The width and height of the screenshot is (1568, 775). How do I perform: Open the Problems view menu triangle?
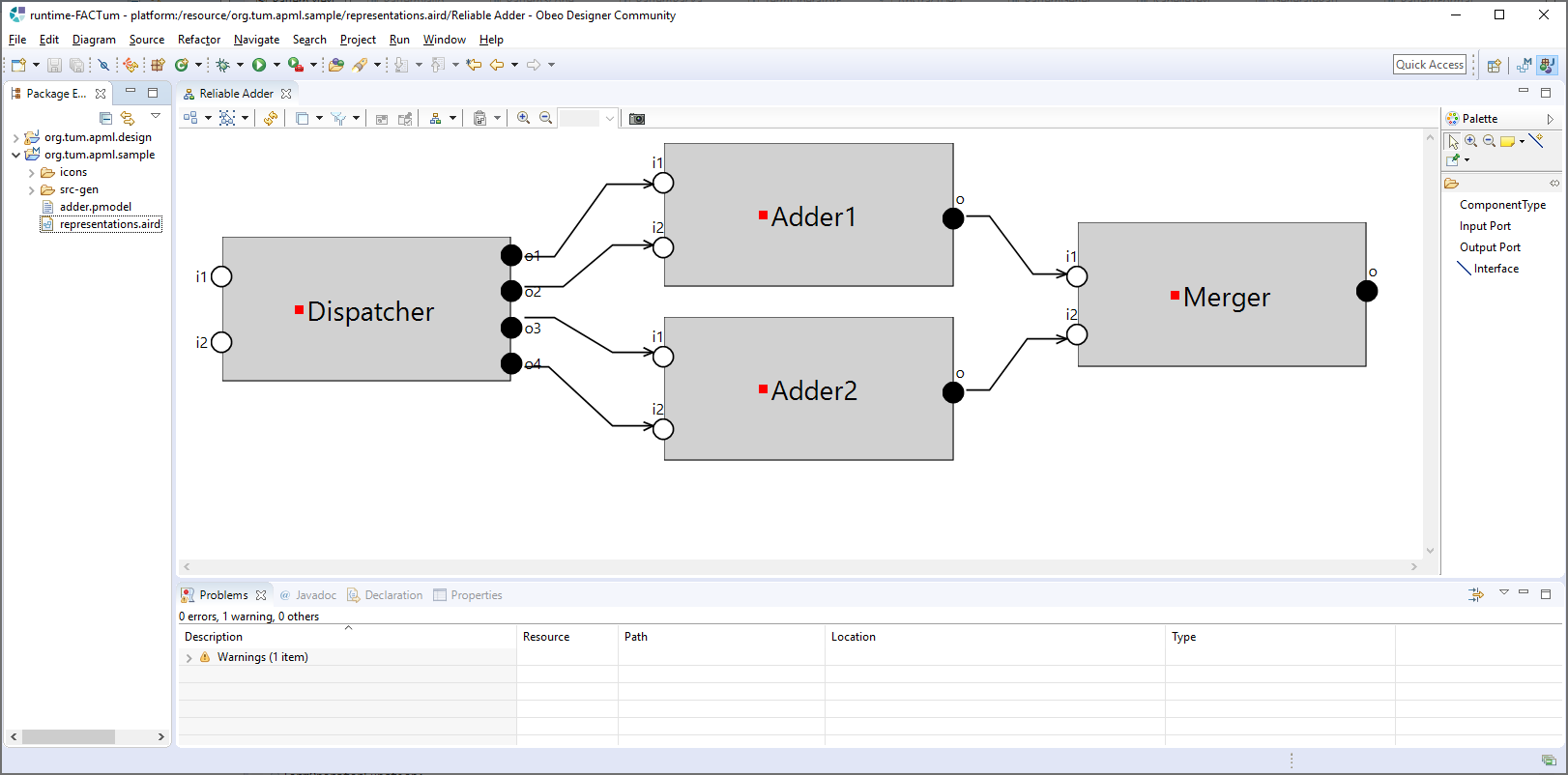point(1503,592)
